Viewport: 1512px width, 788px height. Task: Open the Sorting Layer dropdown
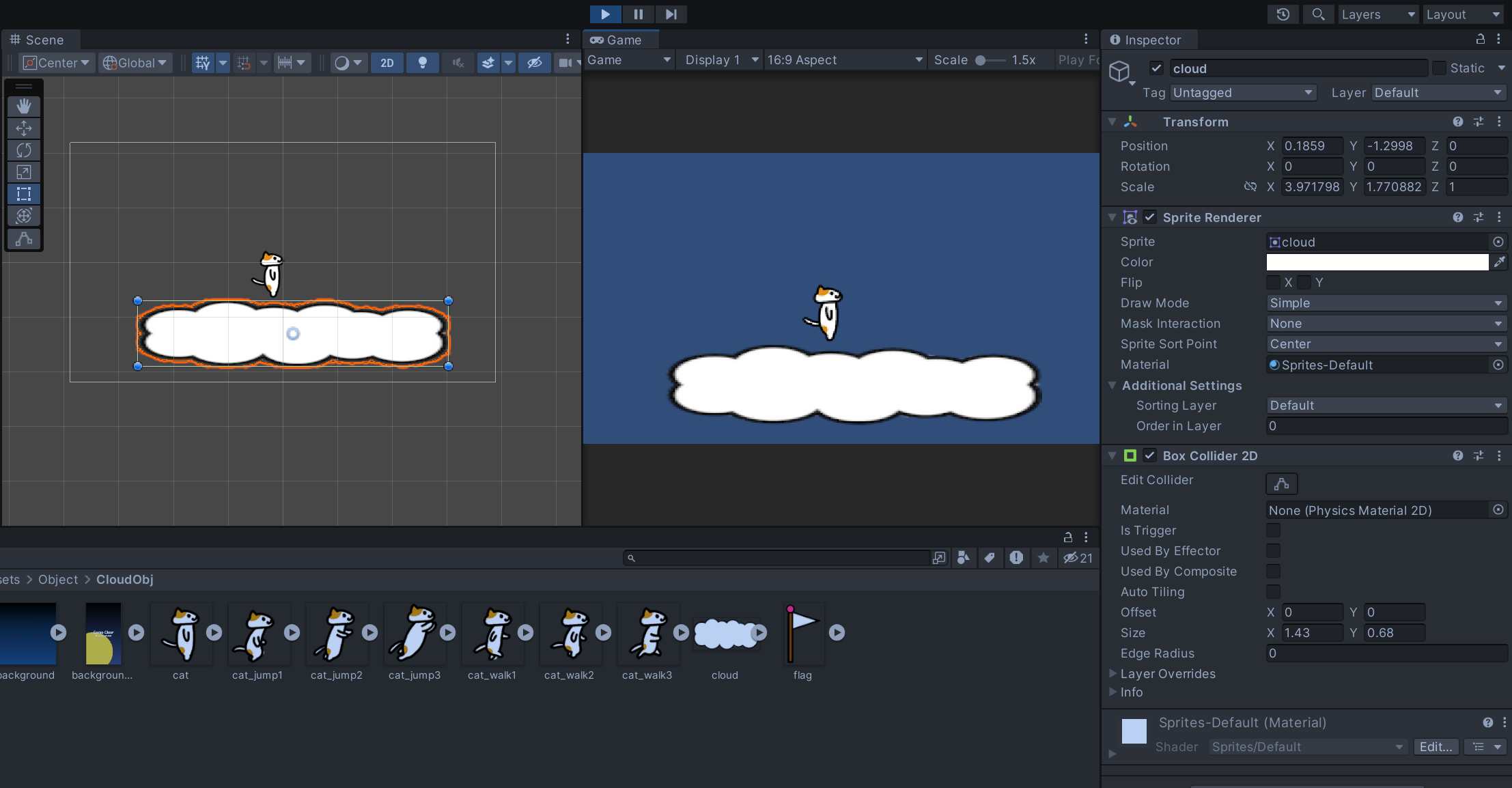(1386, 406)
